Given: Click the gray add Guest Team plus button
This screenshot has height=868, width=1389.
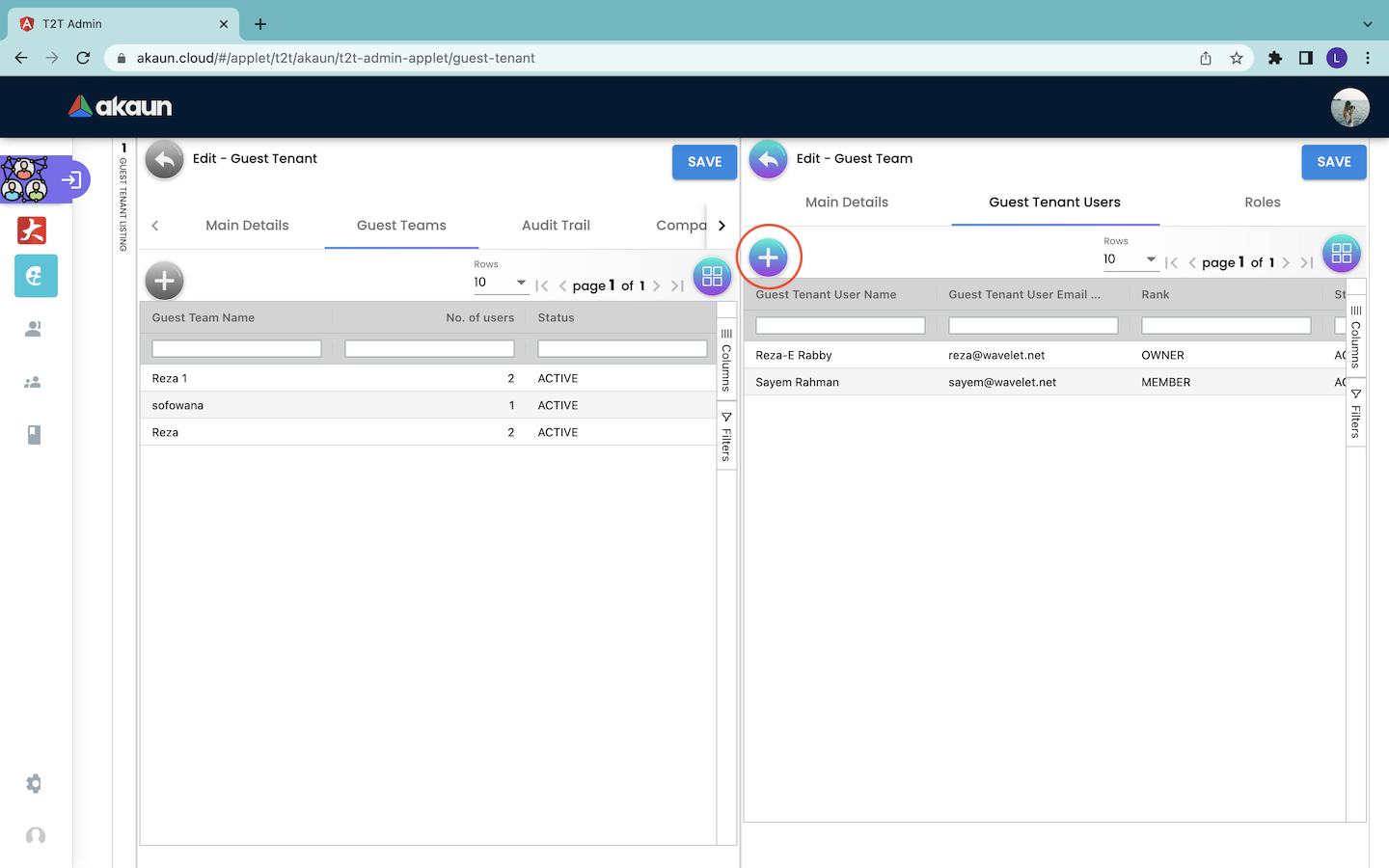Looking at the screenshot, I should tap(164, 281).
